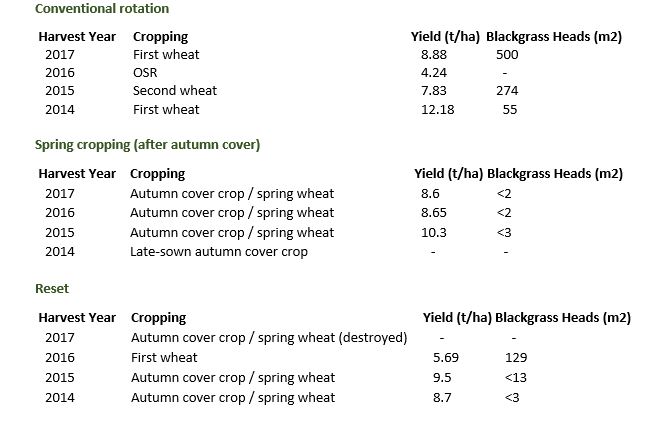Screen dimensions: 660x429
Task: Click the OSR cropping cell
Action: [x=145, y=73]
